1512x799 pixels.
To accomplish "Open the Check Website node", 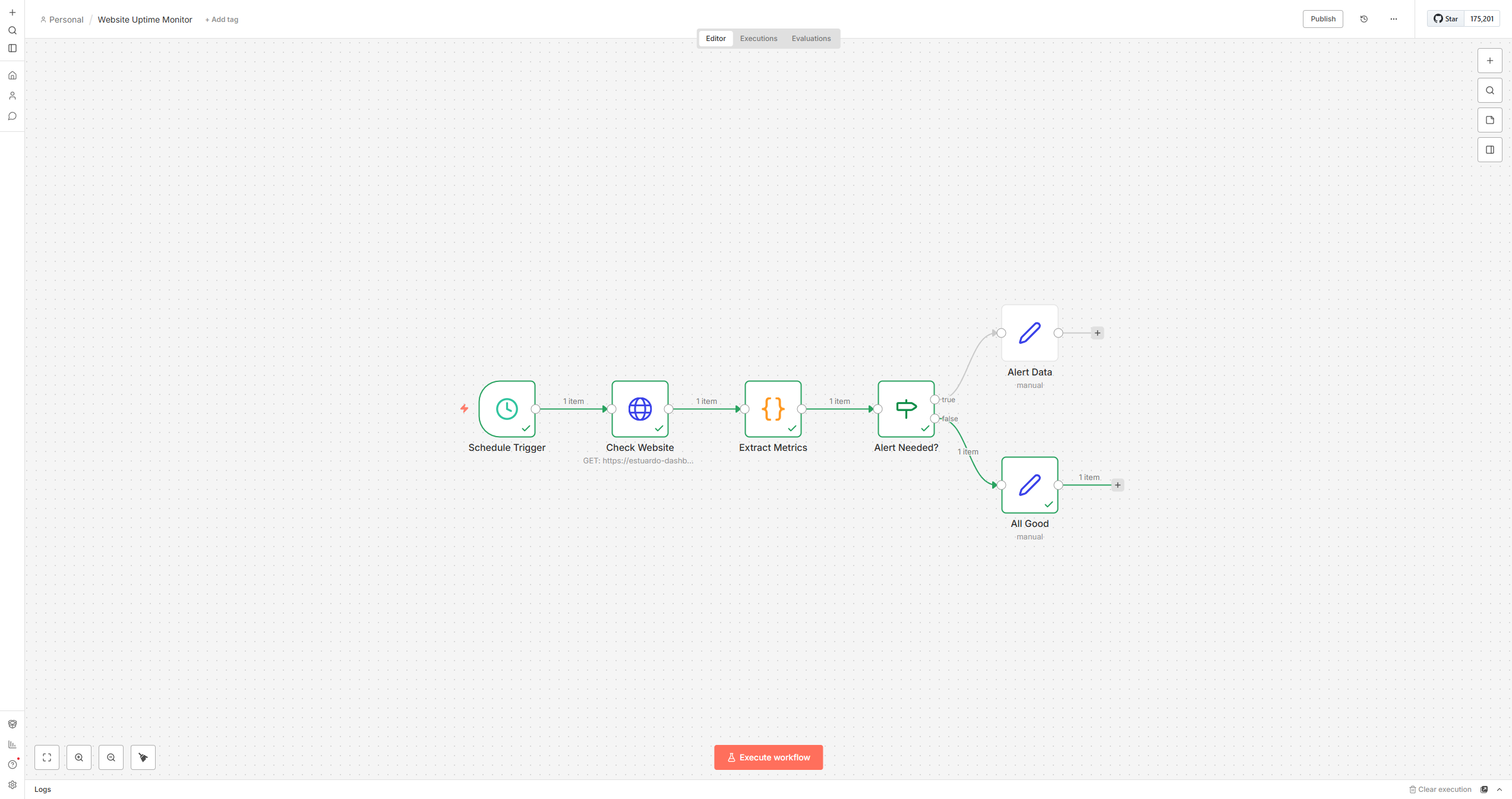I will click(640, 409).
